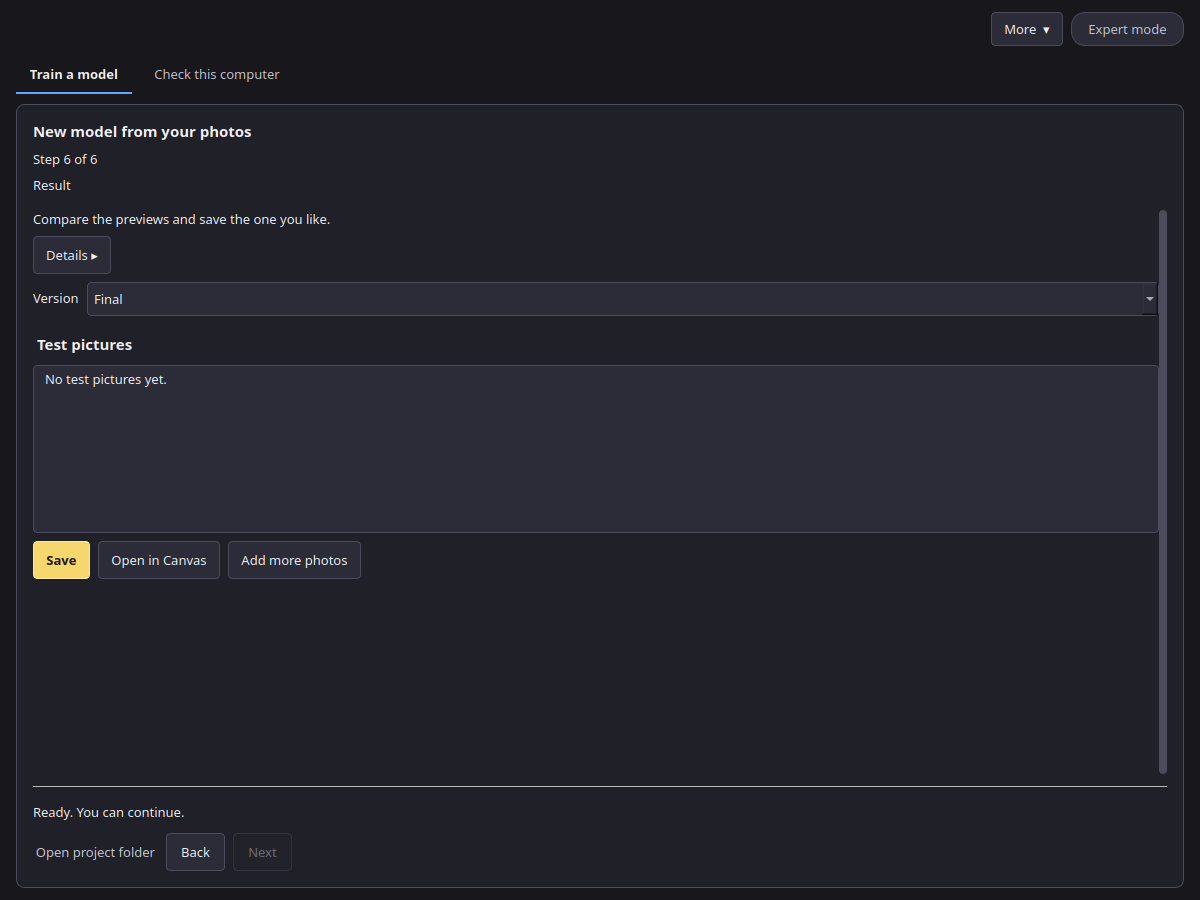Switch to the Train a model tab
1200x900 pixels.
74,75
